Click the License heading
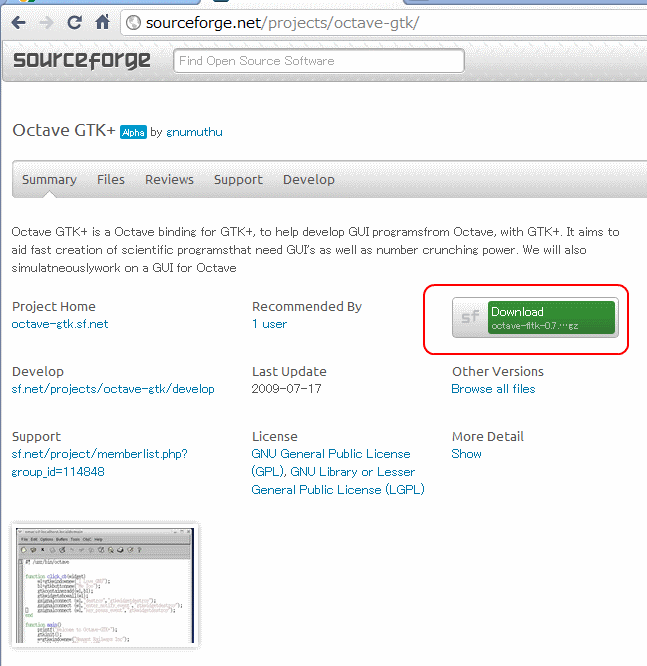This screenshot has height=666, width=647. (275, 437)
